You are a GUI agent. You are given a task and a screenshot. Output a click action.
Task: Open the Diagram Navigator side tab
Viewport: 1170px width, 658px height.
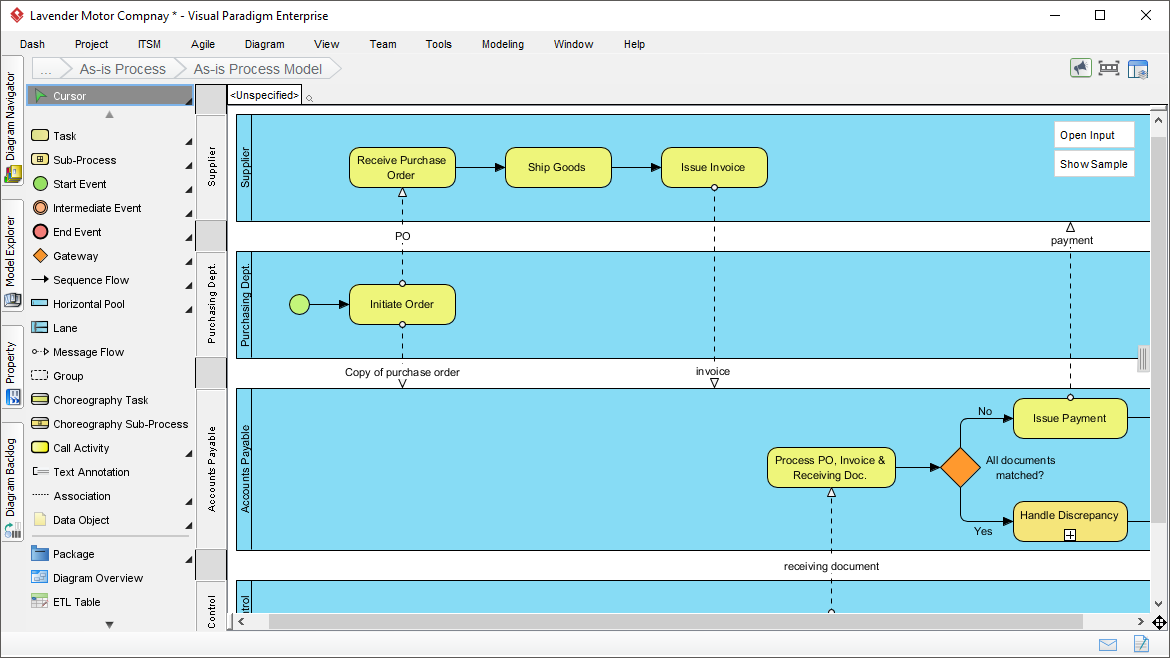12,119
